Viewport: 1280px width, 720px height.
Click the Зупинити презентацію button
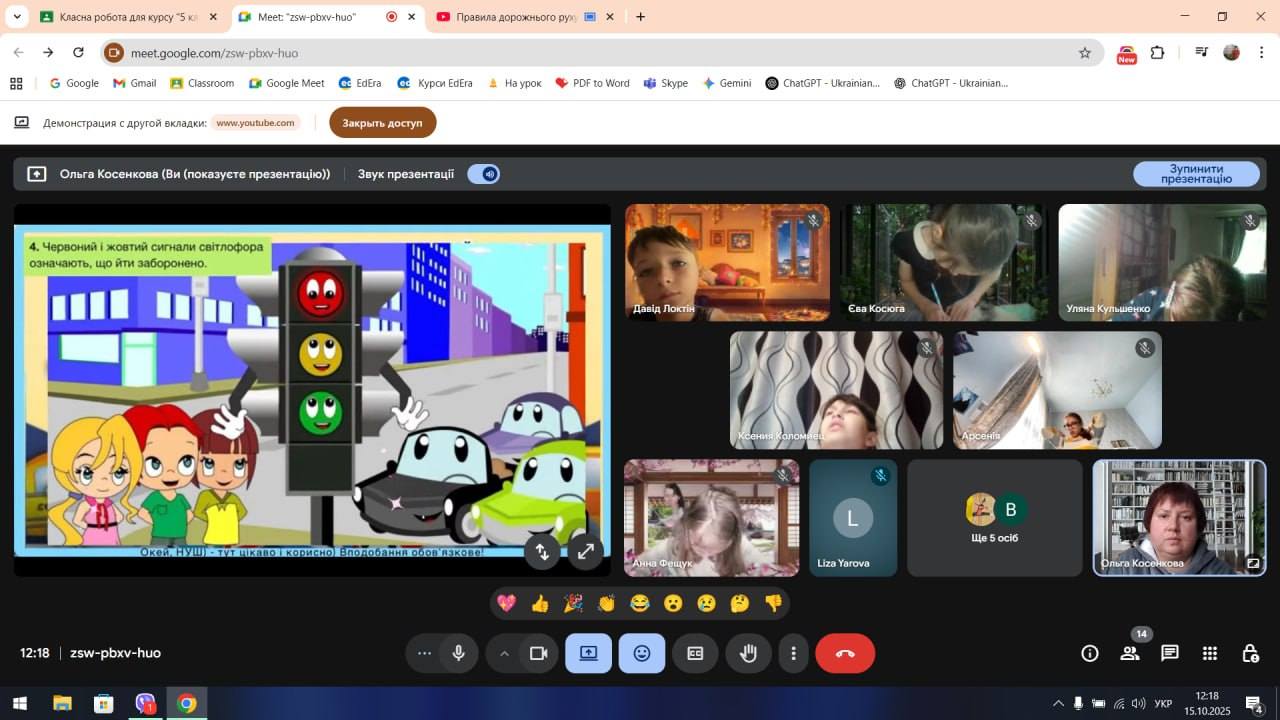pyautogui.click(x=1196, y=174)
